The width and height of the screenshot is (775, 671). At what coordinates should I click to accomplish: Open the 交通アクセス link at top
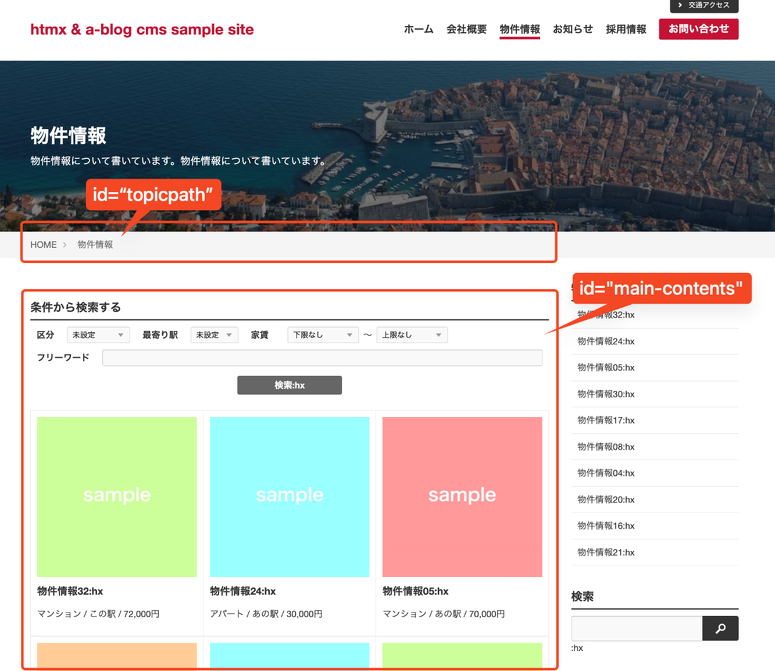(x=704, y=6)
